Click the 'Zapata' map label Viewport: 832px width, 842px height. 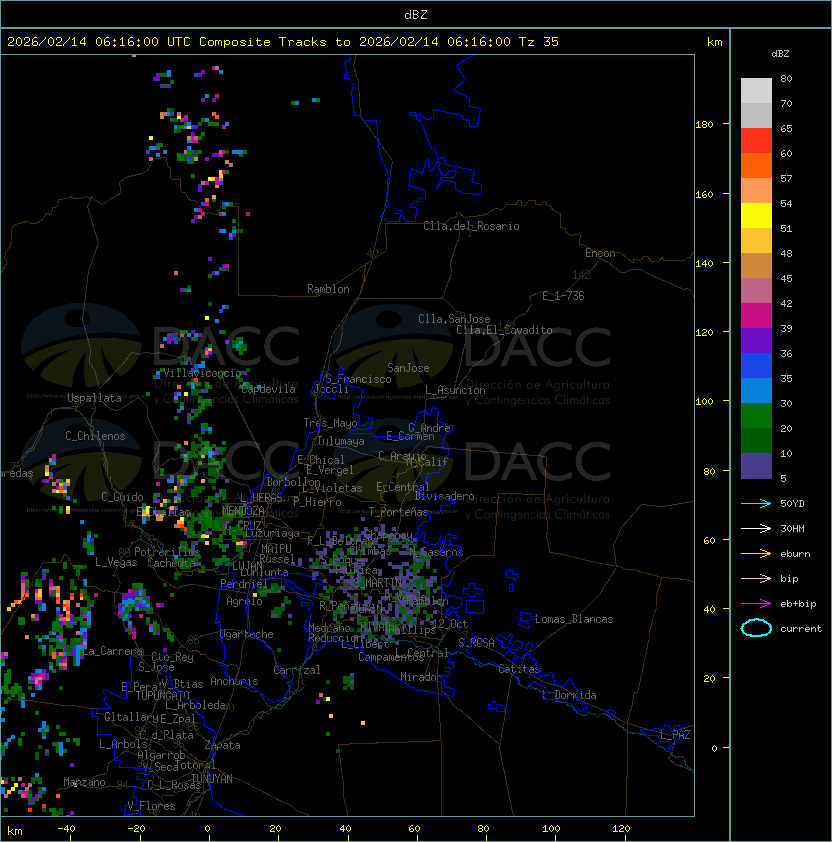pos(222,745)
